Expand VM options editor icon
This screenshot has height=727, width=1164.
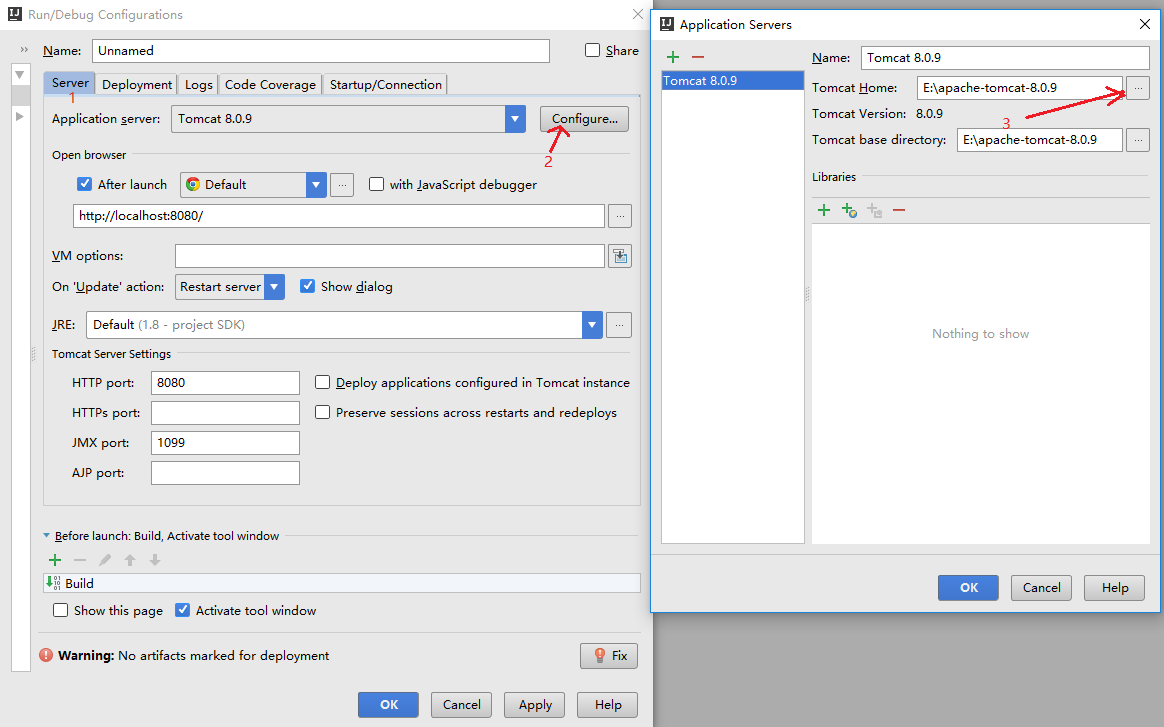(620, 256)
